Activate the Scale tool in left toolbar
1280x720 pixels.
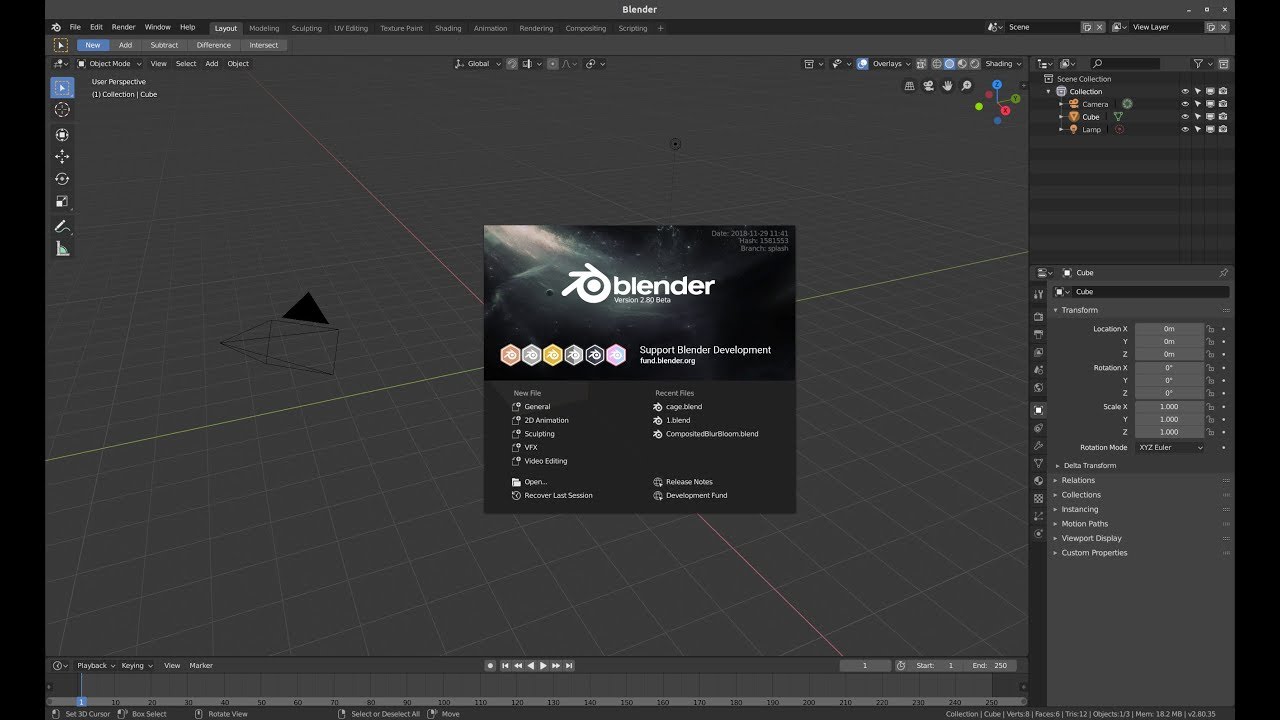62,201
